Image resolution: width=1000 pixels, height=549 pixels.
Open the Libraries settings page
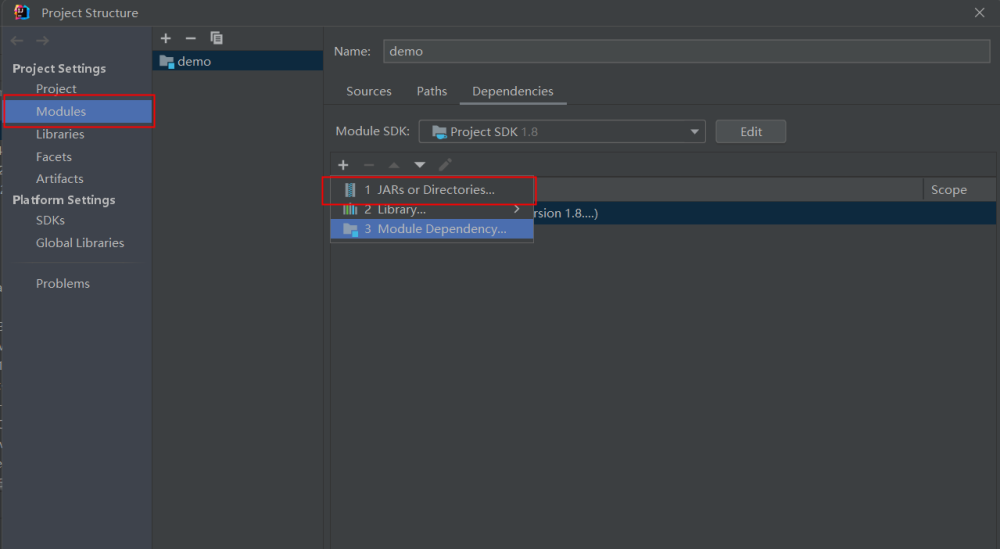tap(60, 134)
